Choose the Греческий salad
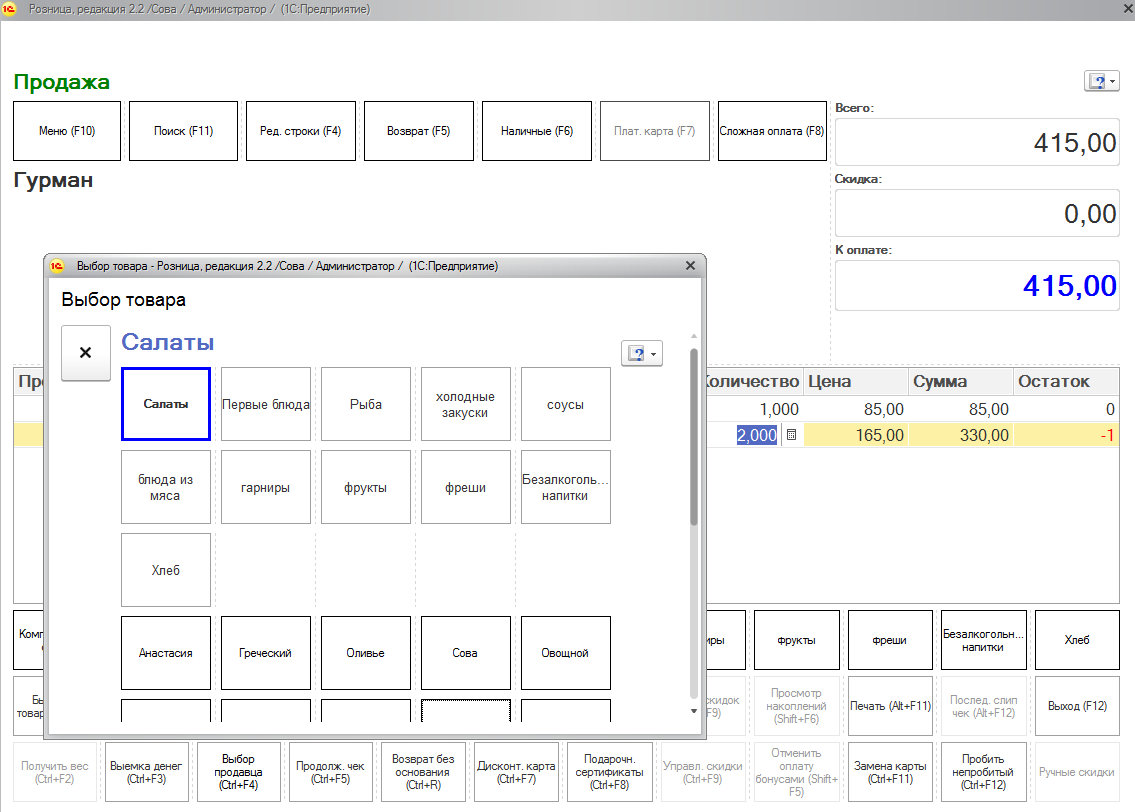Image resolution: width=1135 pixels, height=812 pixels. pyautogui.click(x=266, y=653)
